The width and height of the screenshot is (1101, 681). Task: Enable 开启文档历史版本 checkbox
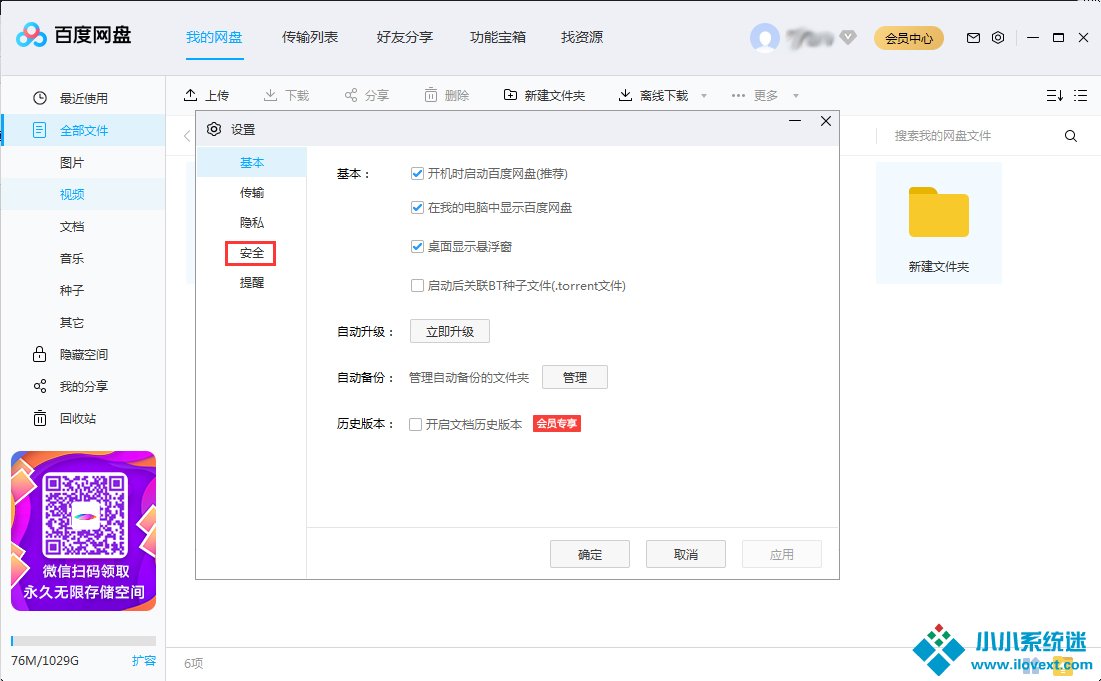click(x=416, y=425)
